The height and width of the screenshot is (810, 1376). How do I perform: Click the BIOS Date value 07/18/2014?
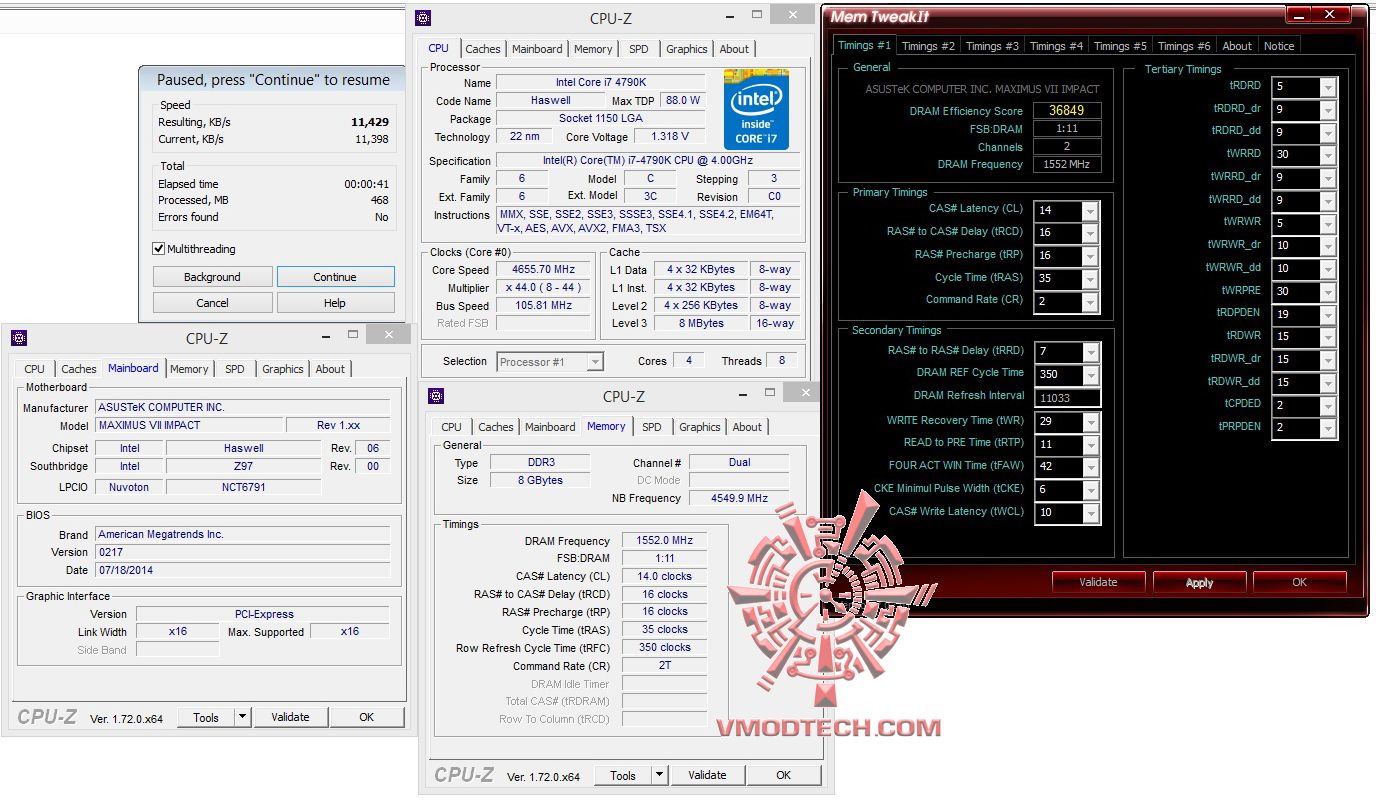[243, 570]
